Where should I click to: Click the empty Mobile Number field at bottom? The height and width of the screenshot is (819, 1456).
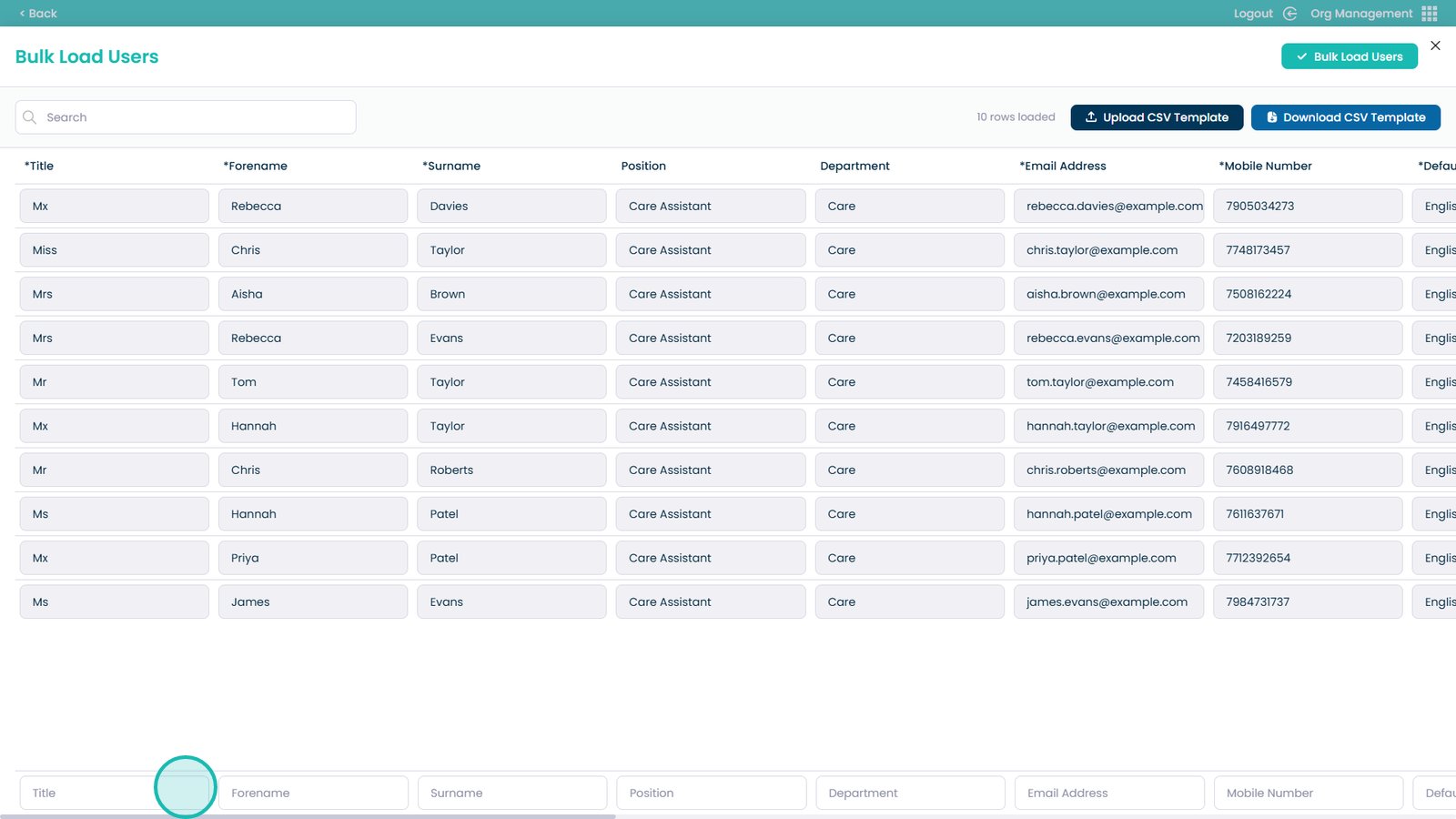tap(1308, 793)
